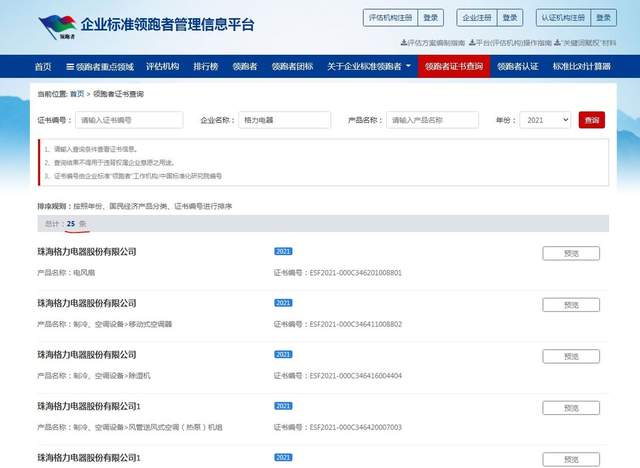Open the 领跑者团标 nav item
This screenshot has height=468, width=640.
point(292,67)
